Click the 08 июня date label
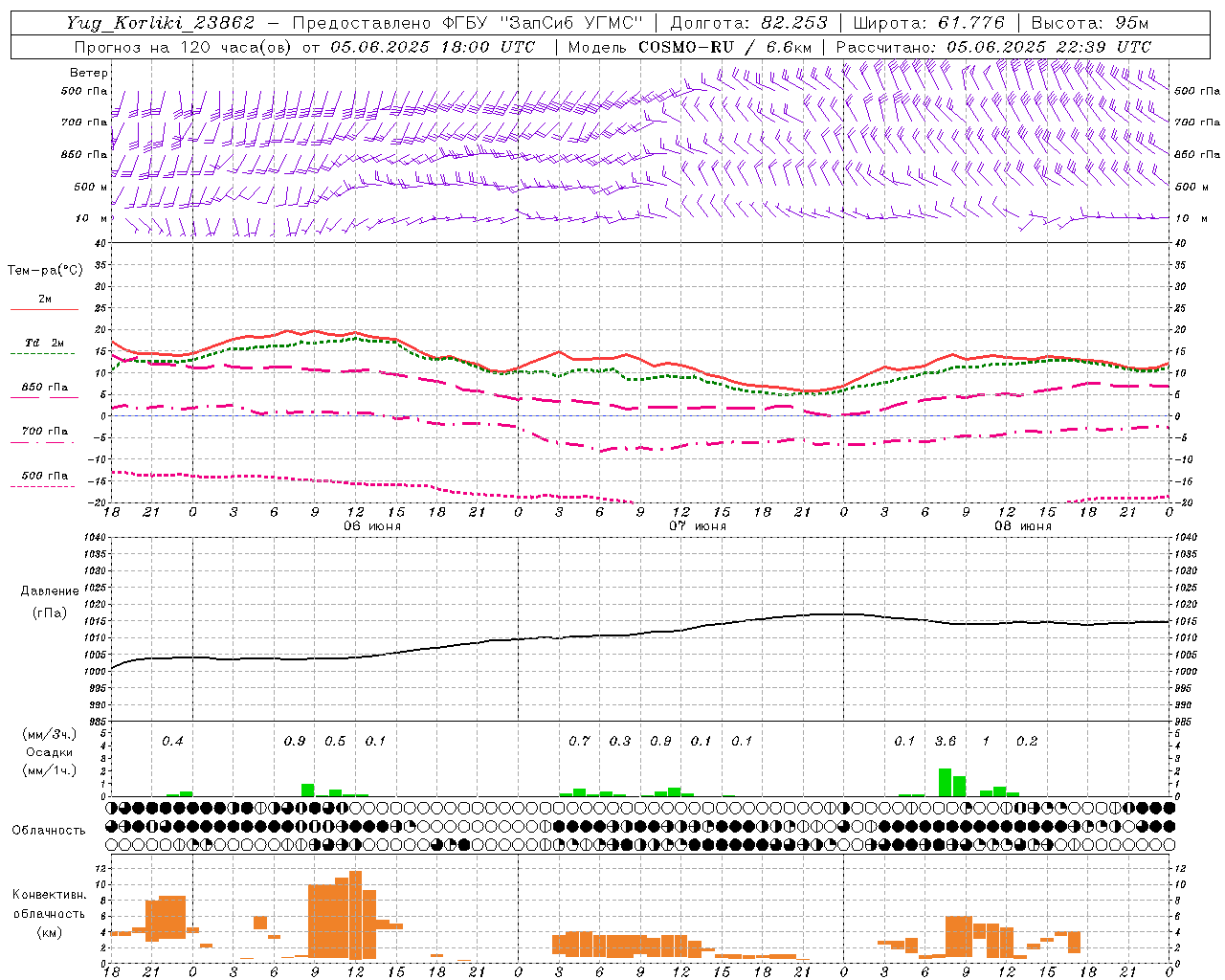This screenshot has height=980, width=1225. (1022, 526)
